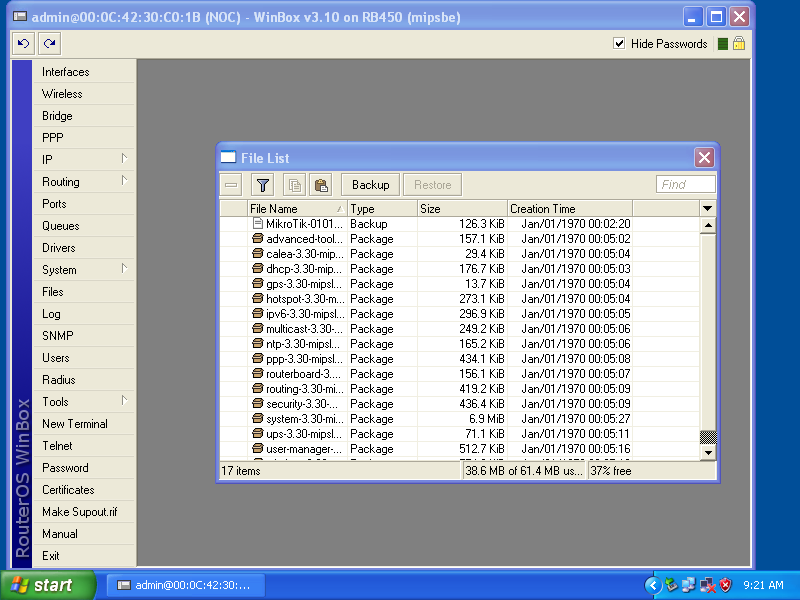Click inside the Find input field
The height and width of the screenshot is (600, 800).
tap(684, 184)
